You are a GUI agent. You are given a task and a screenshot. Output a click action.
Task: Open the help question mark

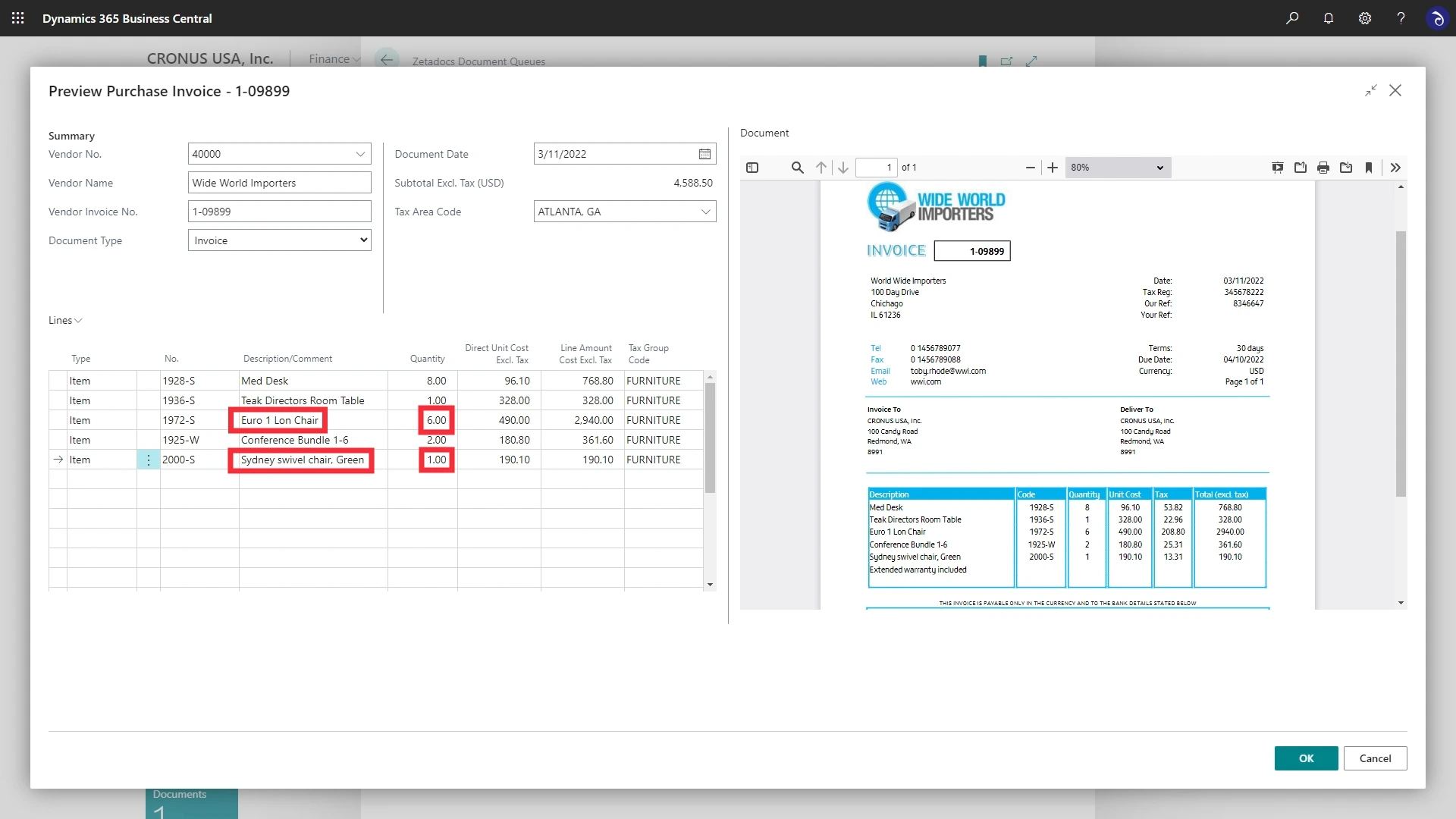1401,18
